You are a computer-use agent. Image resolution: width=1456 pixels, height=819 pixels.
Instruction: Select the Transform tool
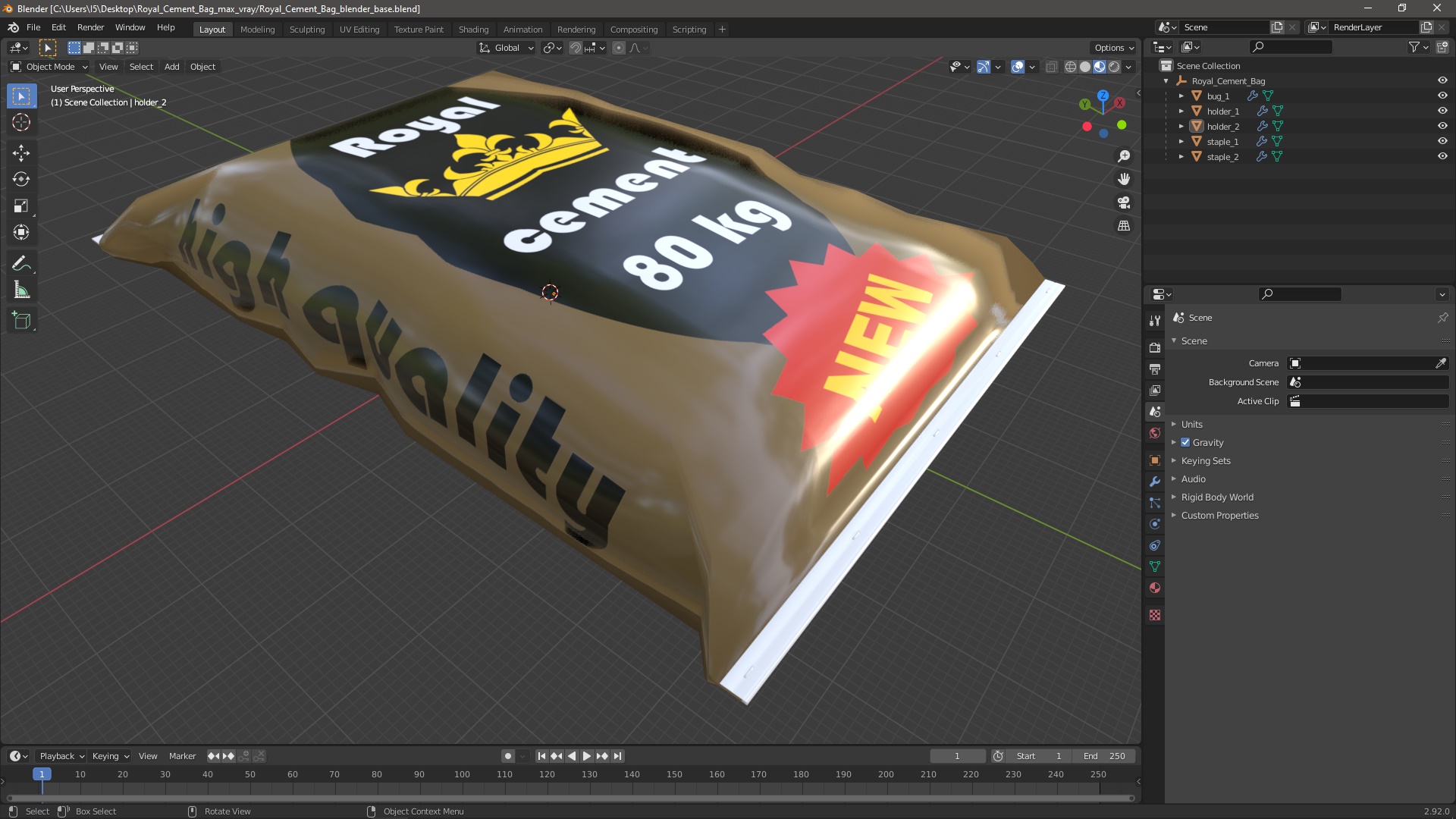pyautogui.click(x=21, y=232)
